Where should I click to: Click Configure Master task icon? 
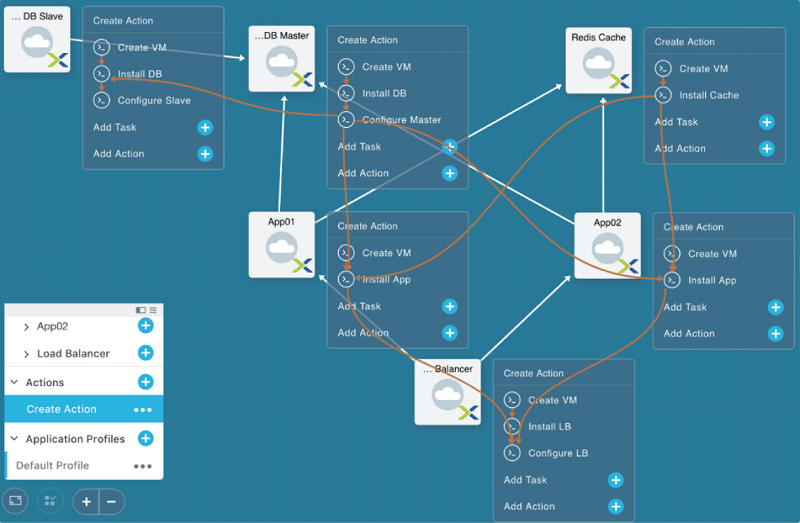tap(346, 120)
